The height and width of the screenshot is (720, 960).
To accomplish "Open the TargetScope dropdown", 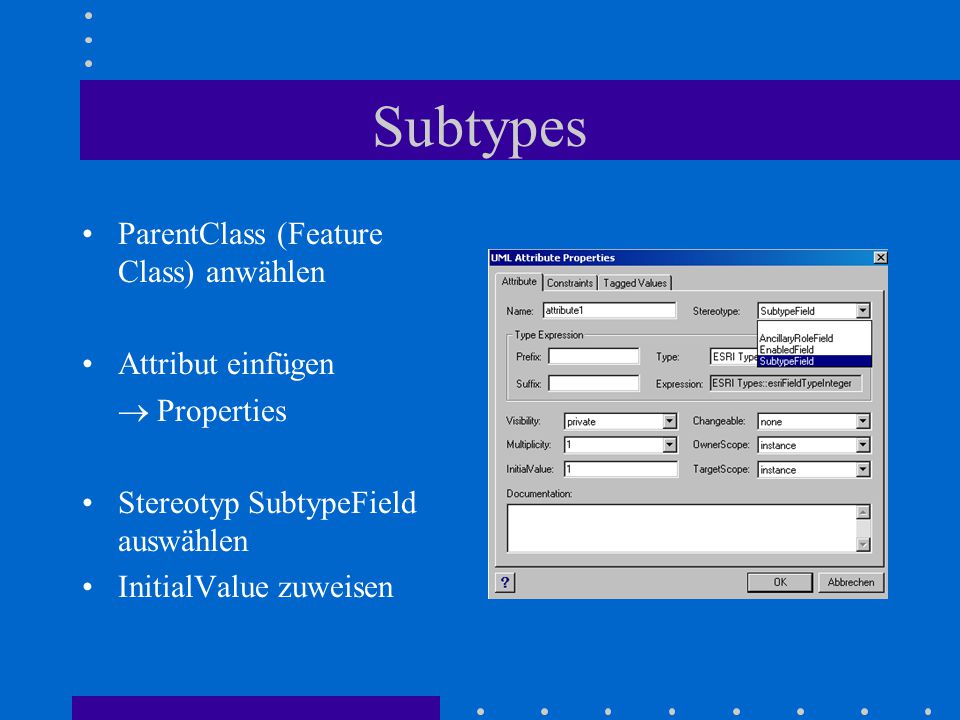I will coord(863,470).
